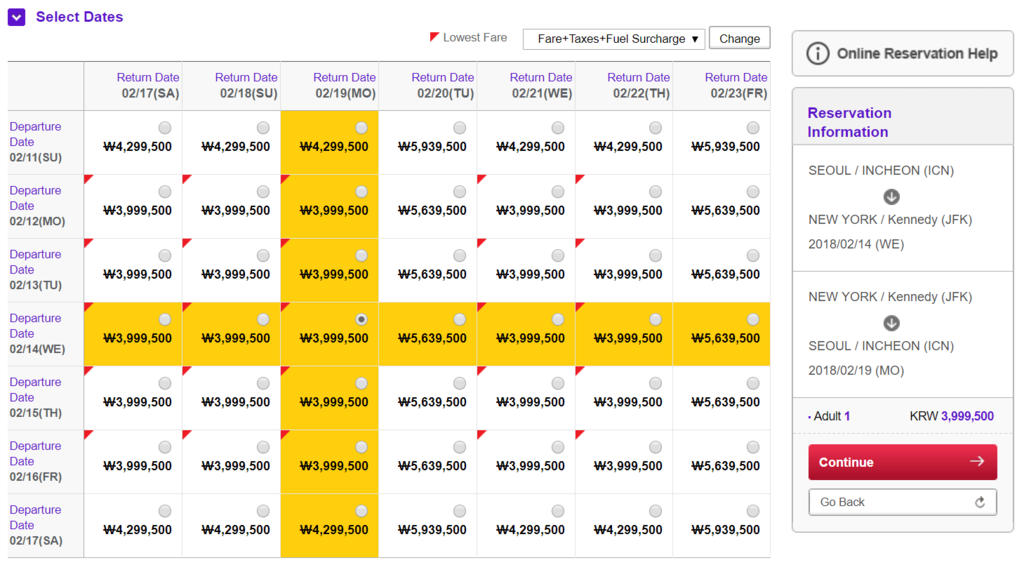Image resolution: width=1024 pixels, height=565 pixels.
Task: Click the arrow icon on the Continue button
Action: point(977,462)
